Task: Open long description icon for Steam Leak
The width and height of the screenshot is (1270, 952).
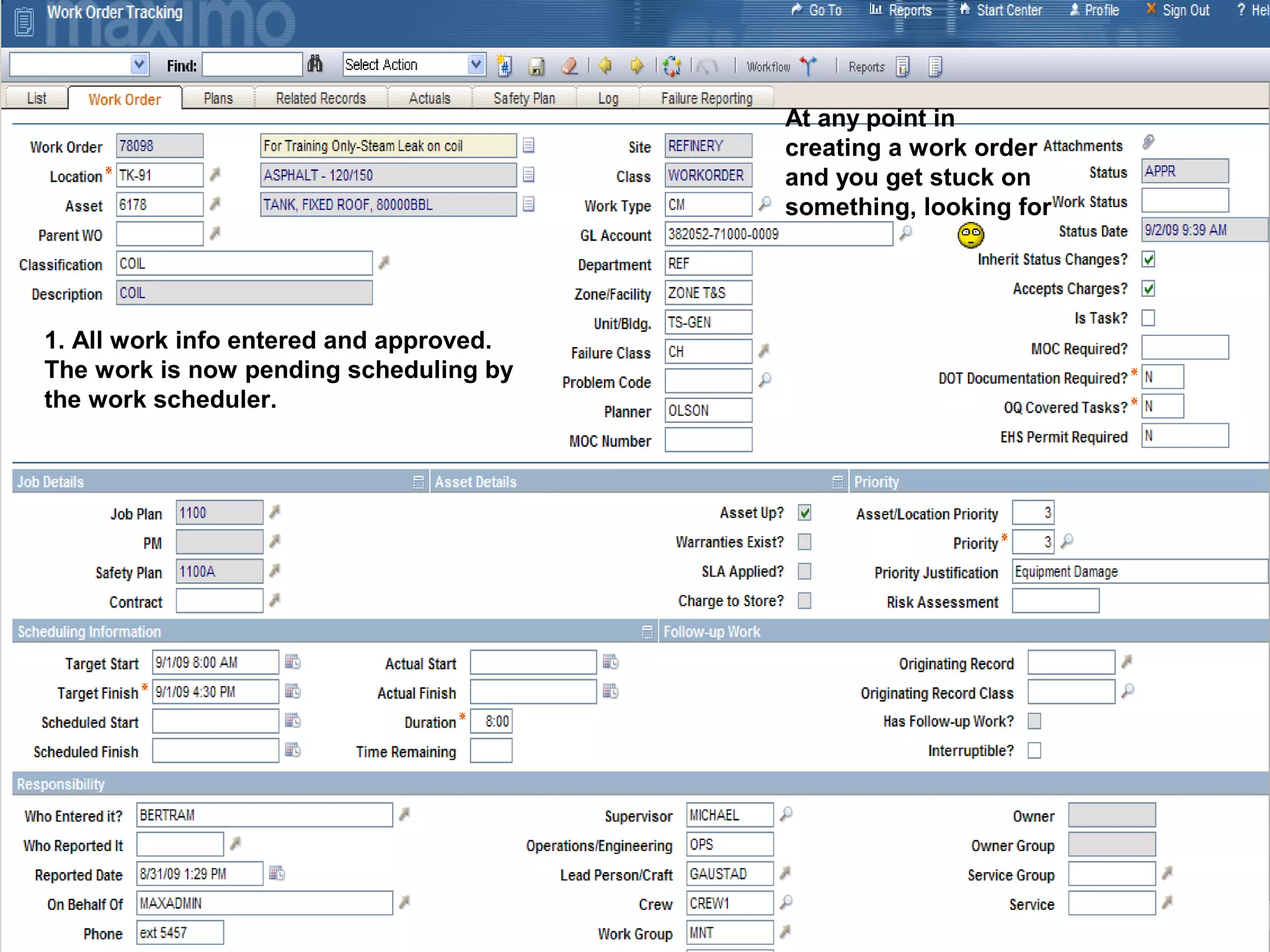Action: (528, 145)
